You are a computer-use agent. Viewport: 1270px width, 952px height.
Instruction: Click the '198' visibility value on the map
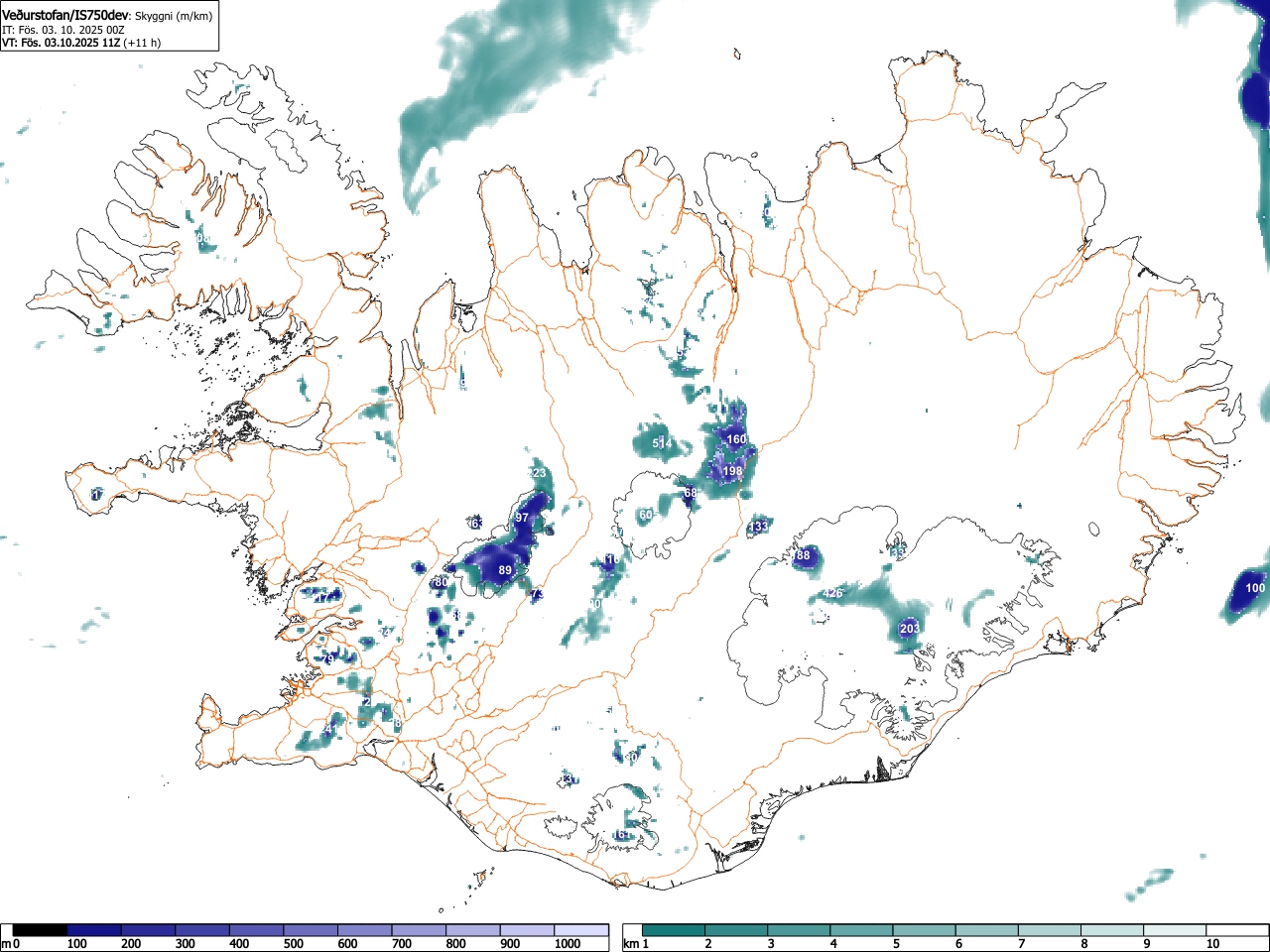732,471
